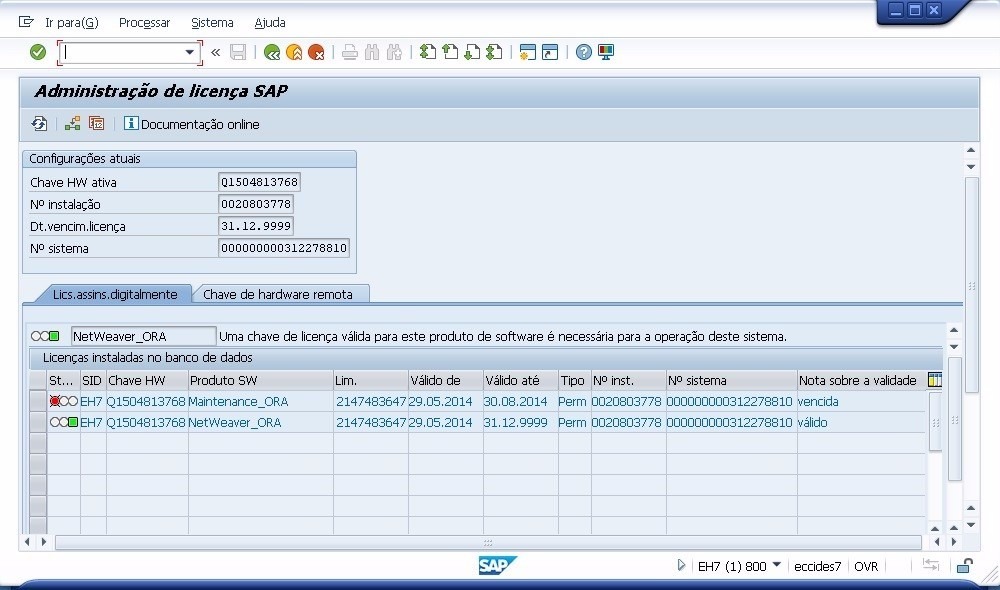
Task: Open the session menu icon beside Ir para
Action: (26, 22)
